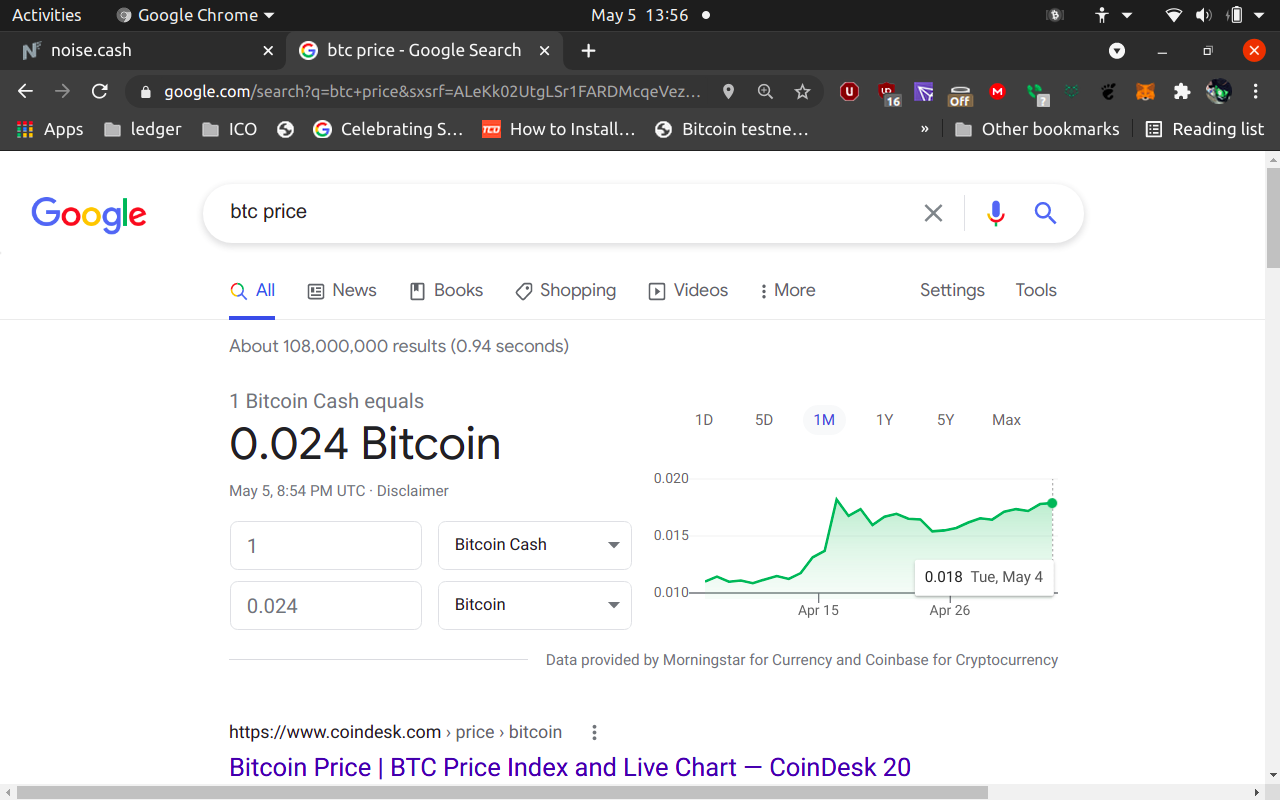The image size is (1280, 800).
Task: Open the CoinDesk Bitcoin Price link
Action: (x=570, y=767)
